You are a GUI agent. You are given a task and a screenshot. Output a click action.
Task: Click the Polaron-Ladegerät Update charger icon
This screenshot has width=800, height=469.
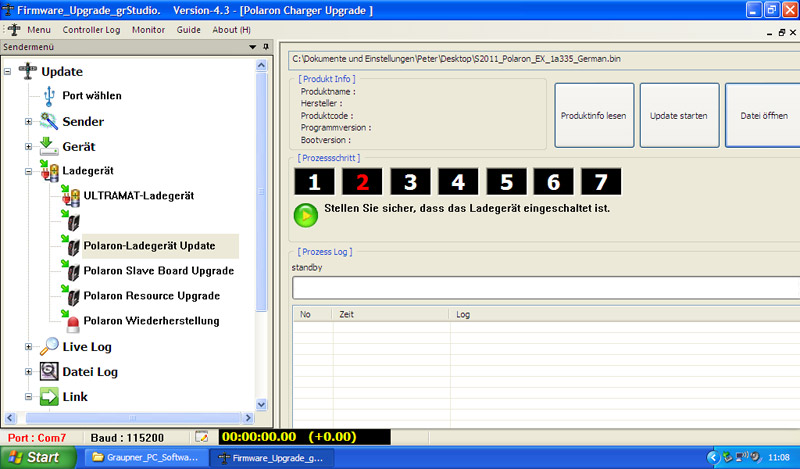click(71, 245)
